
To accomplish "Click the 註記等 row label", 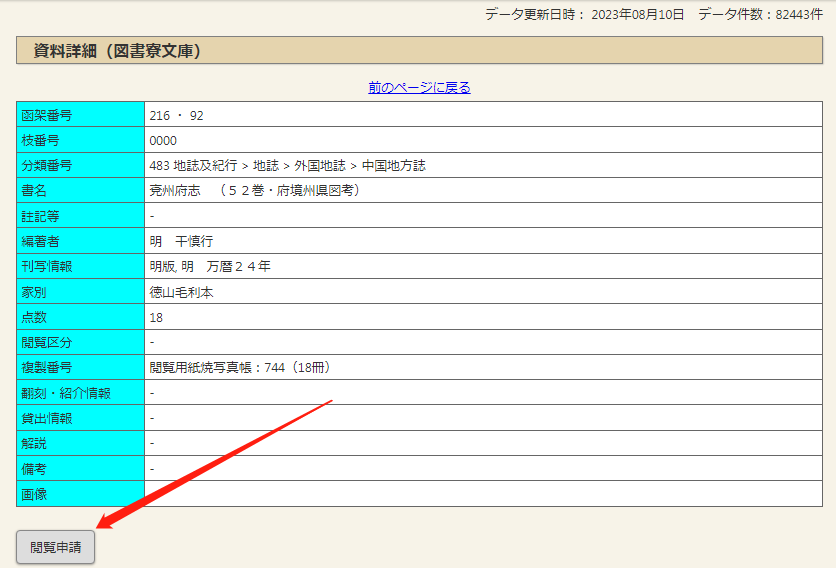I will pyautogui.click(x=41, y=217).
